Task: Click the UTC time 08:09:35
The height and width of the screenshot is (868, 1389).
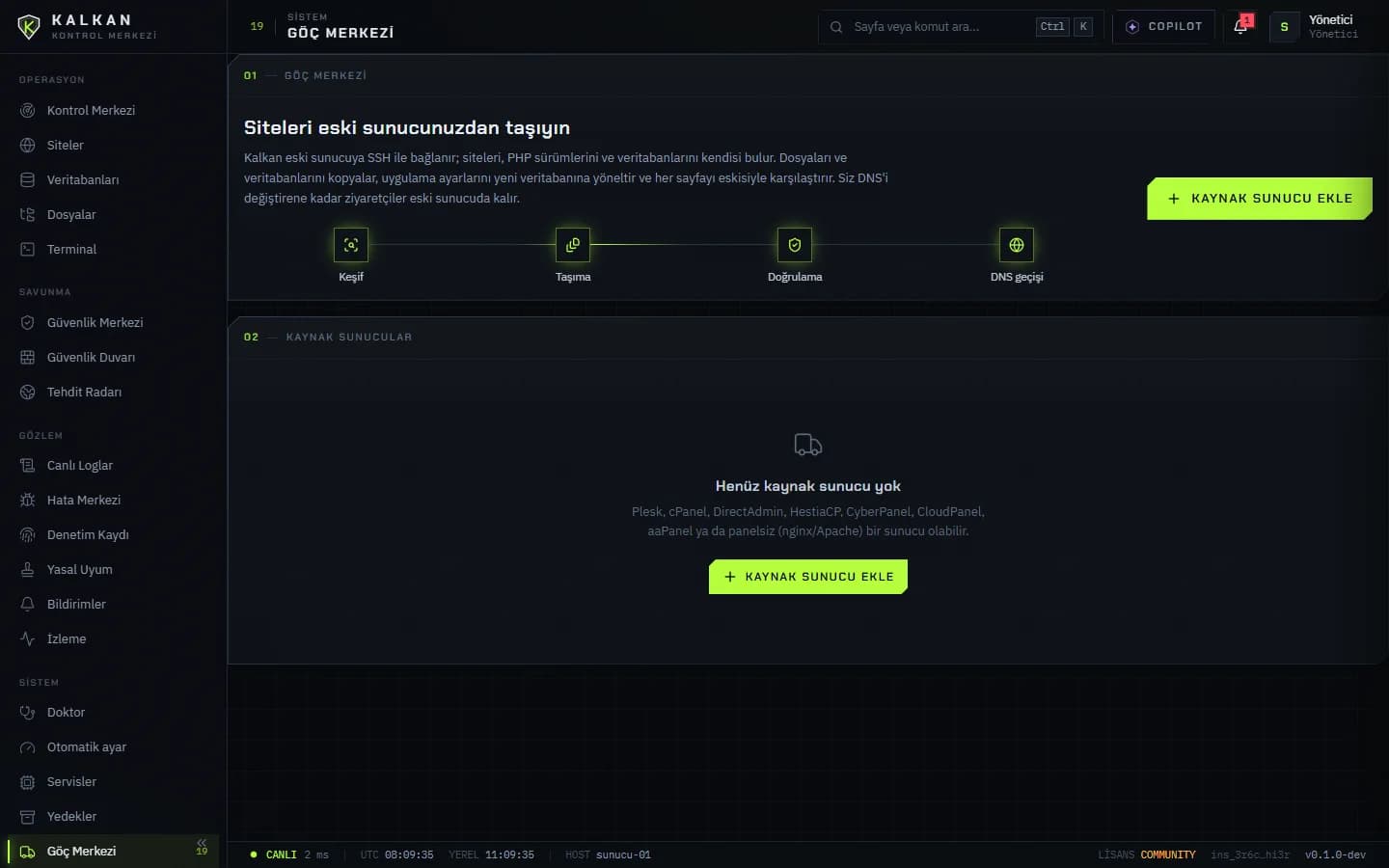Action: 409,855
